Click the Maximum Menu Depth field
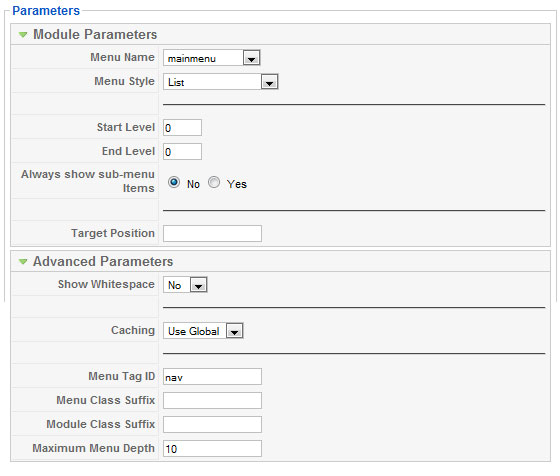Screen dimensions: 560x476 point(212,449)
